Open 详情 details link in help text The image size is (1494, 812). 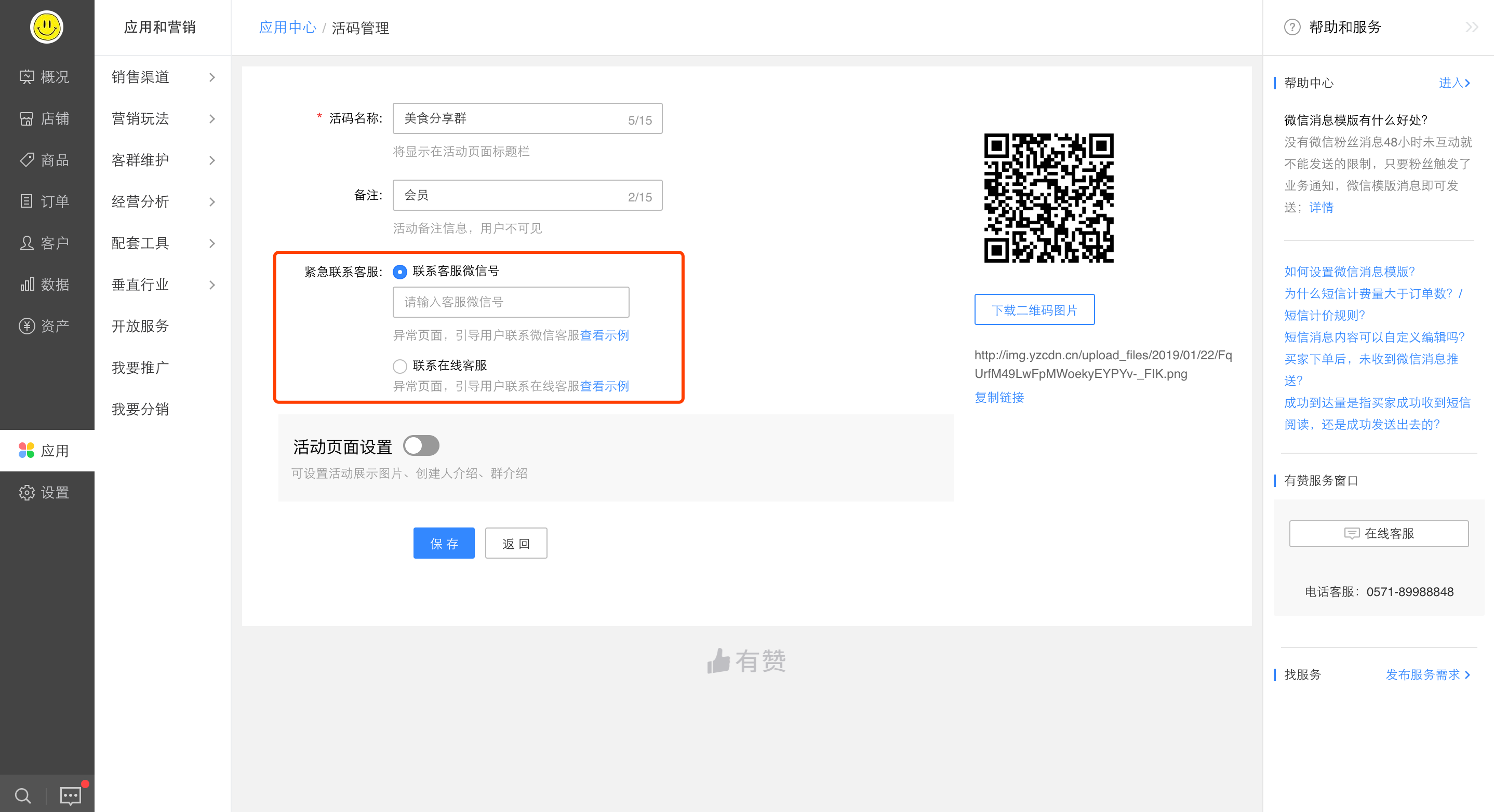click(1320, 207)
